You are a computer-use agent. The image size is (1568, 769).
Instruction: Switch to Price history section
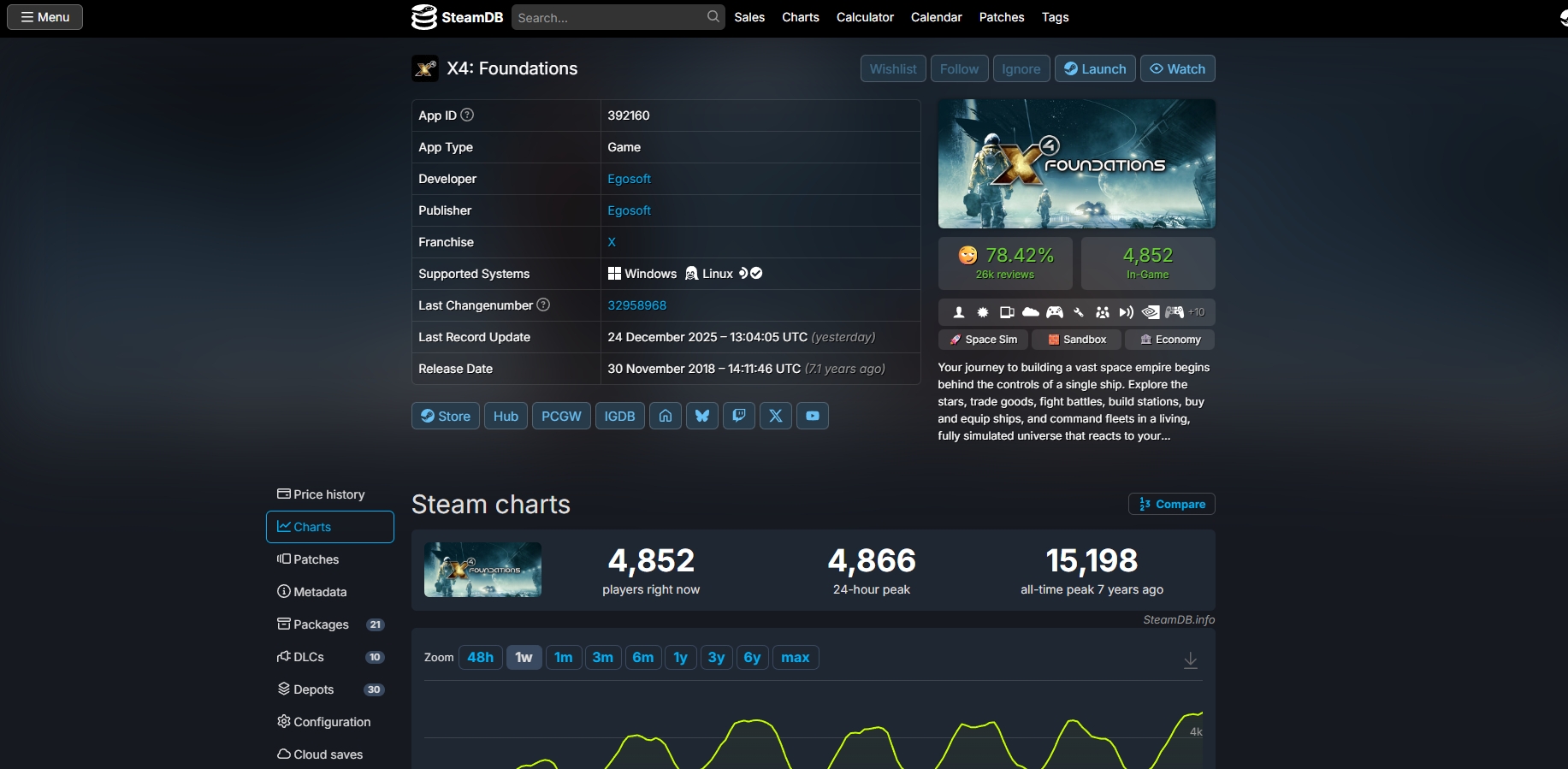coord(330,494)
